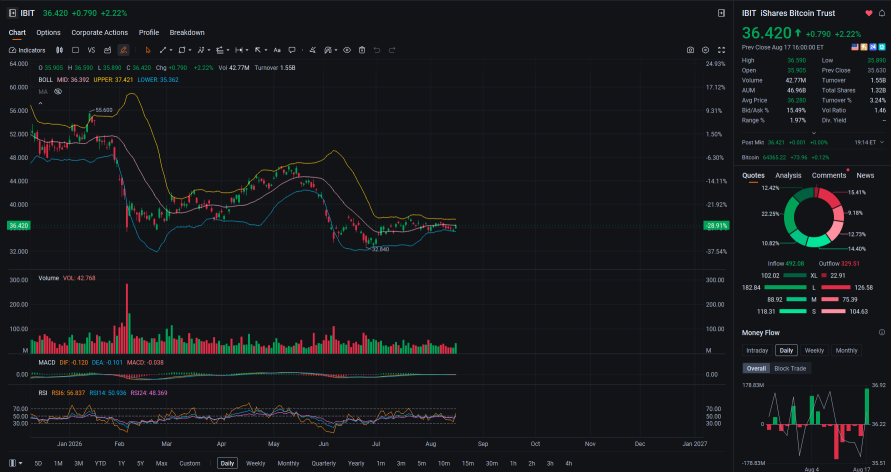Enter fullscreen chart mode

coord(722,50)
